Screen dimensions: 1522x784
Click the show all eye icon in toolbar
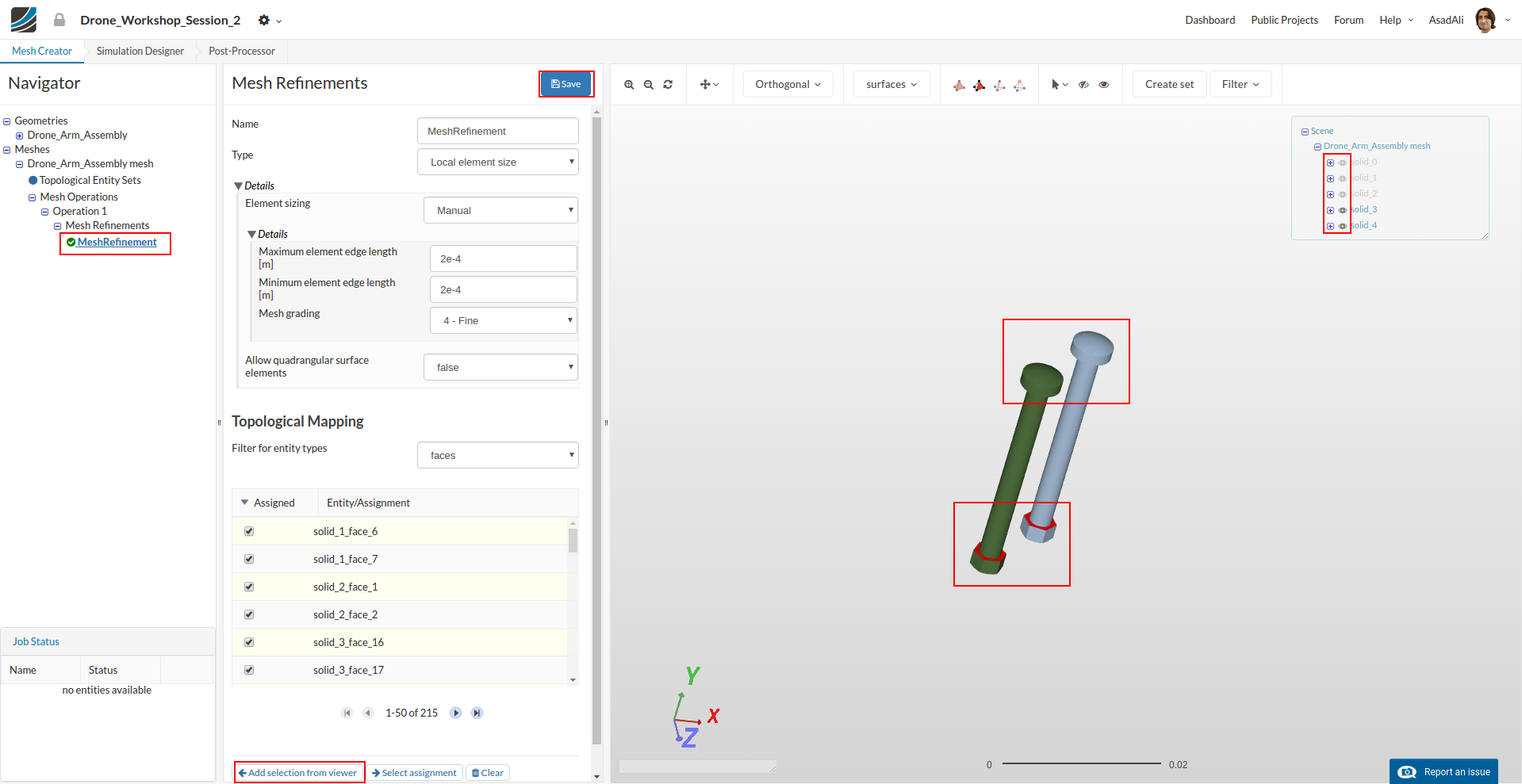[1104, 84]
